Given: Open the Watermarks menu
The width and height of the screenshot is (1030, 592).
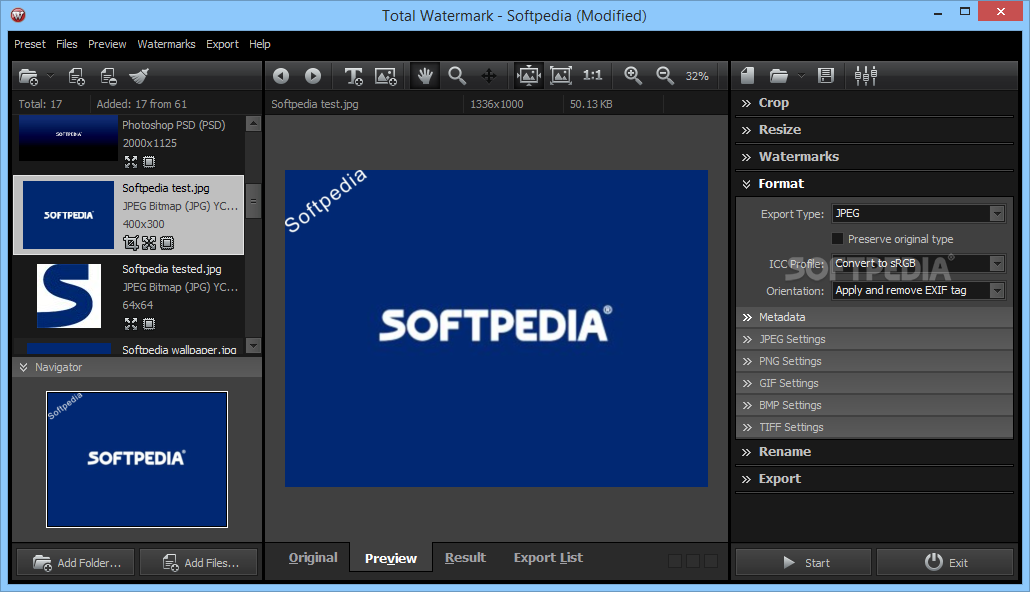Looking at the screenshot, I should click(x=166, y=44).
